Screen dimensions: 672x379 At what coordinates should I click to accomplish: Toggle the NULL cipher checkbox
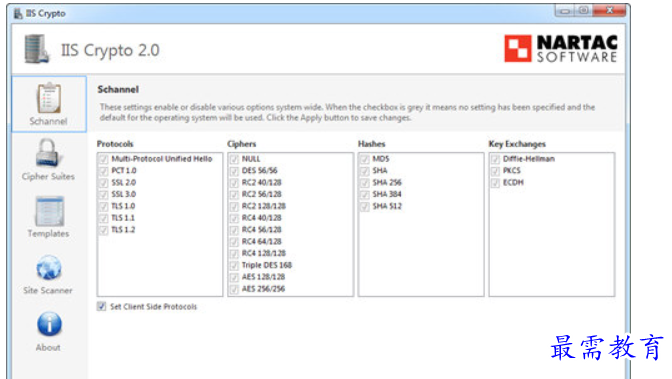click(234, 159)
